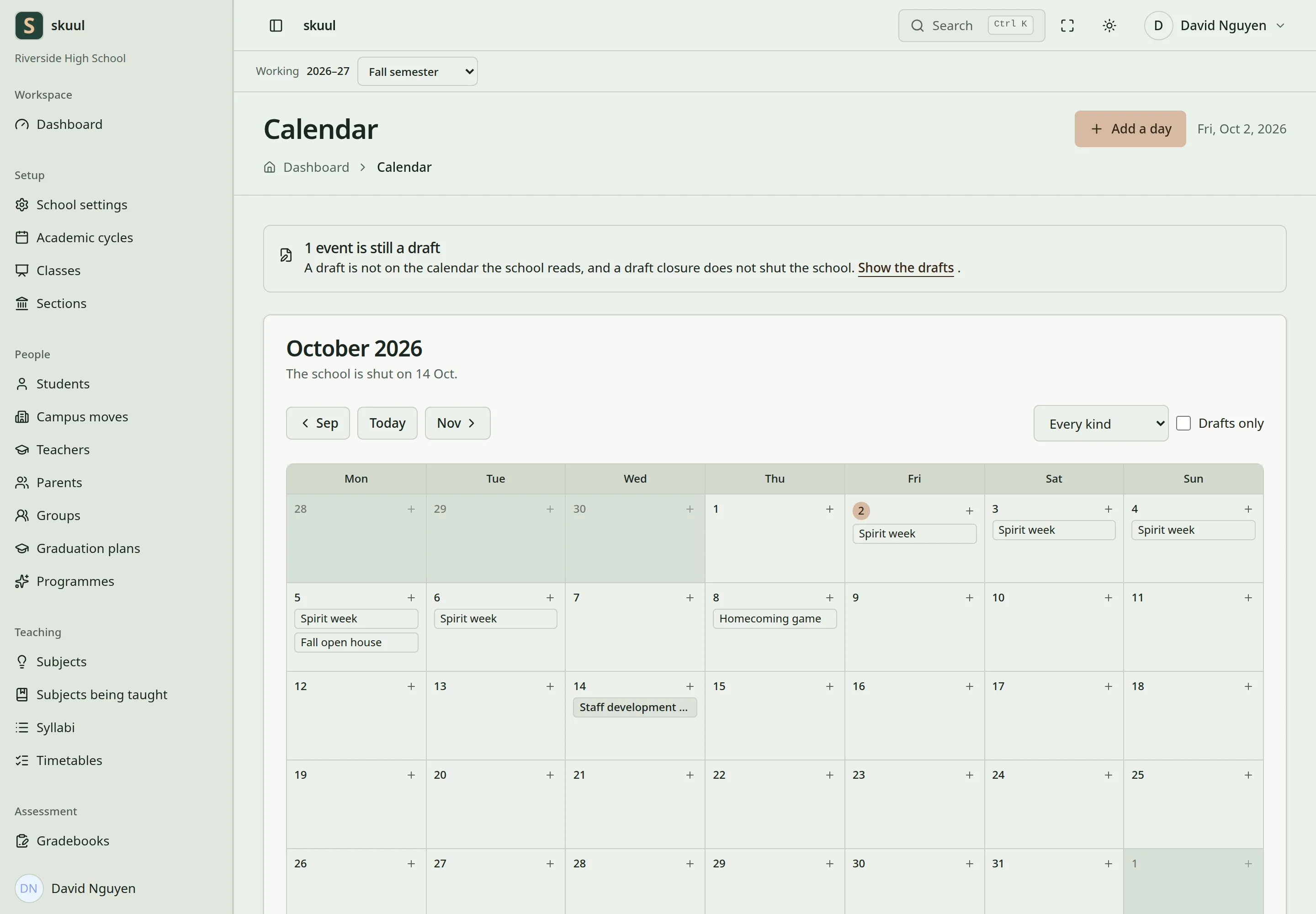Open Spirit week event on Oct 6
1316x914 pixels.
[495, 618]
